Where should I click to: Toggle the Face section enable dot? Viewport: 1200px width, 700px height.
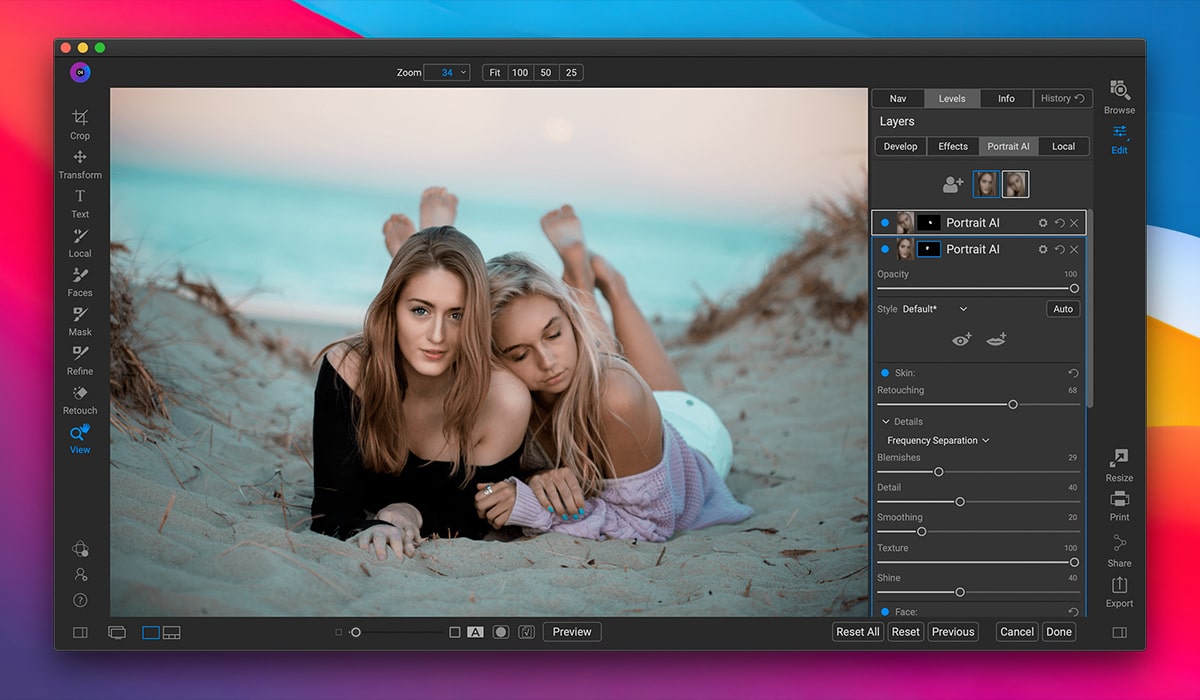tap(885, 611)
